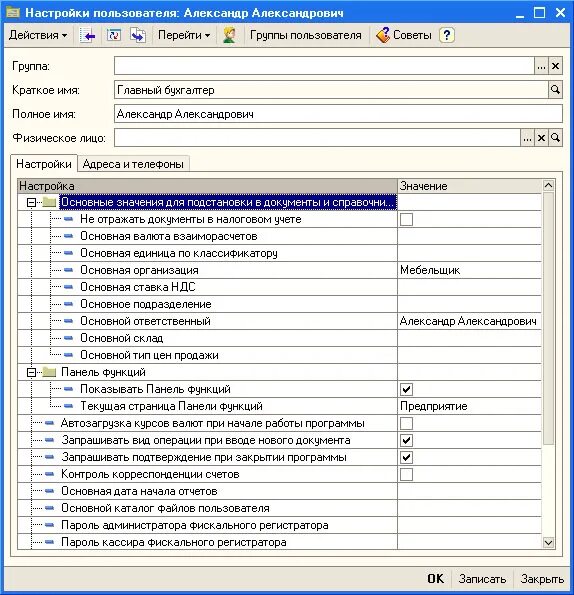Click the ellipsis button in Группа field
Image resolution: width=574 pixels, height=595 pixels.
click(541, 66)
